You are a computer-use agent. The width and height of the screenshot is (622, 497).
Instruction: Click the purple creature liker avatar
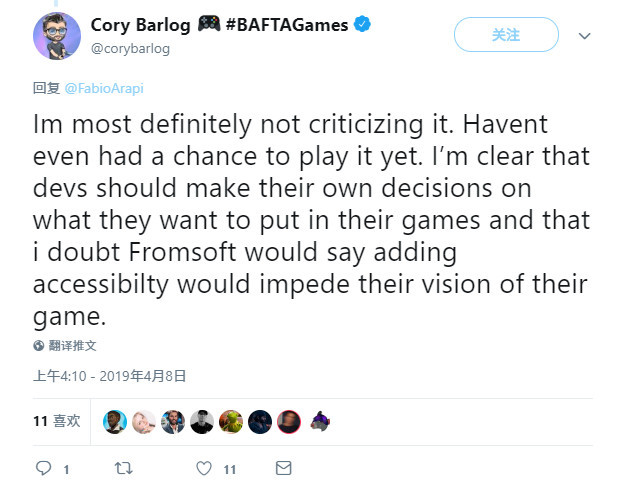point(318,421)
